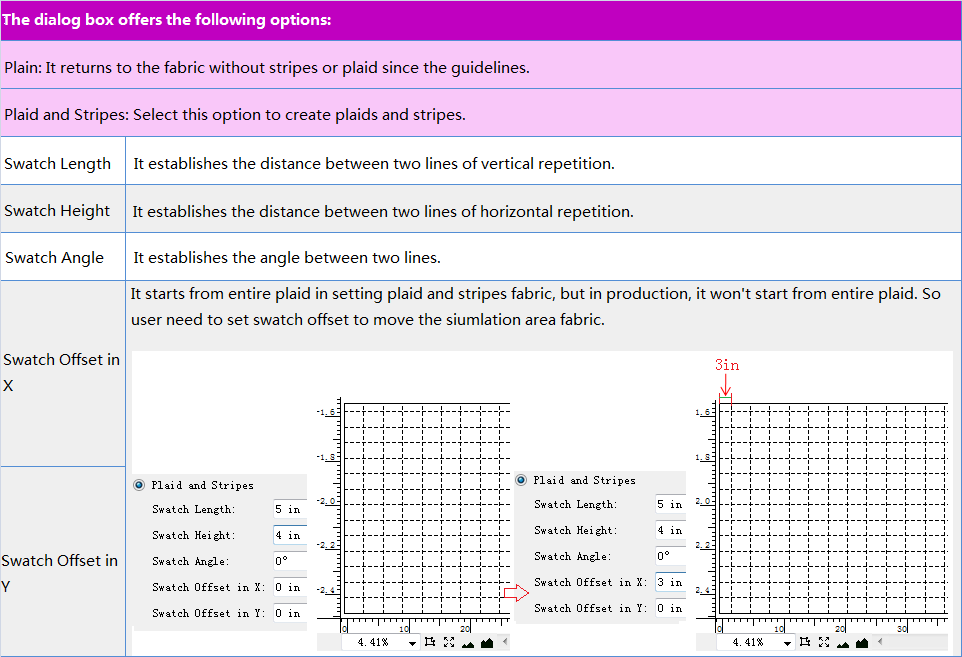Click left Swatch Length field showing 5 in
The width and height of the screenshot is (962, 657).
pos(288,509)
